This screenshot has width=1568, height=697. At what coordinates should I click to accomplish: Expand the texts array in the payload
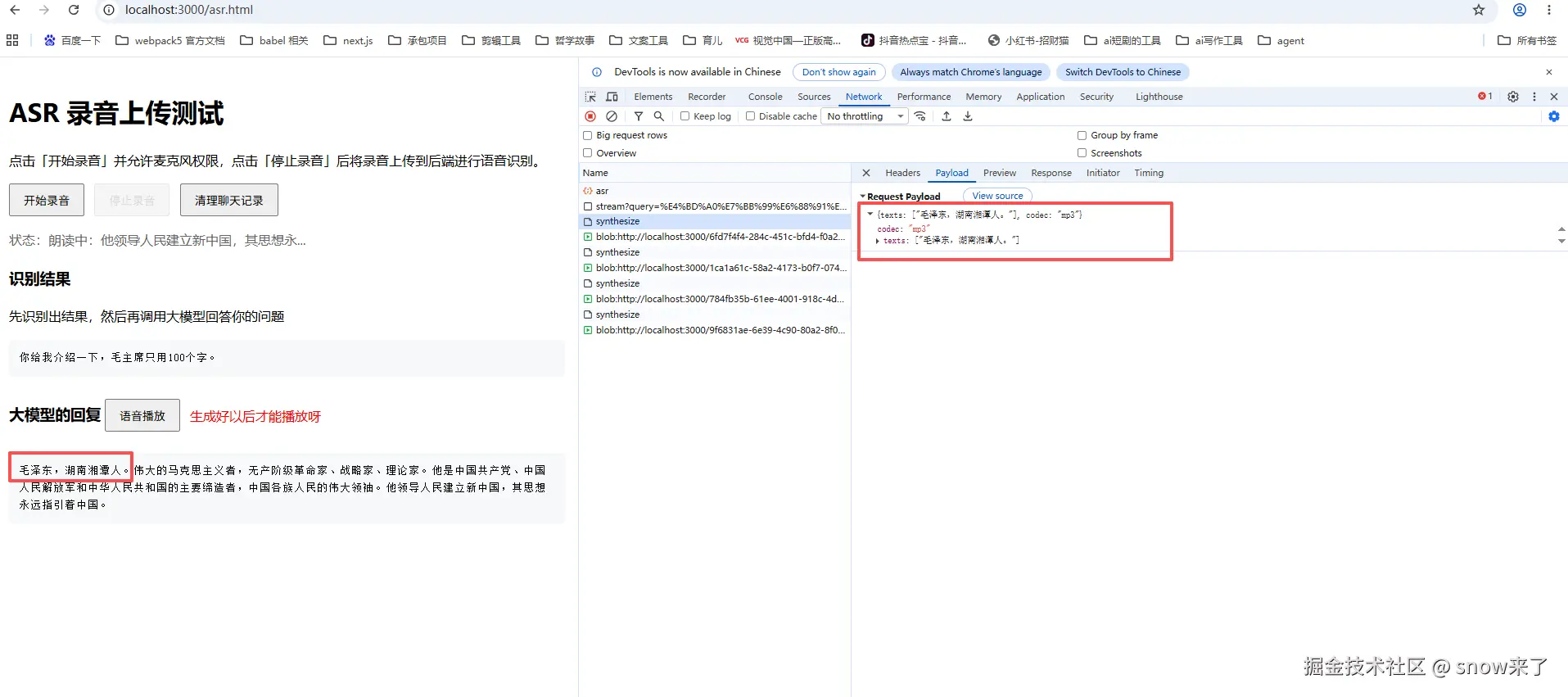pos(878,241)
